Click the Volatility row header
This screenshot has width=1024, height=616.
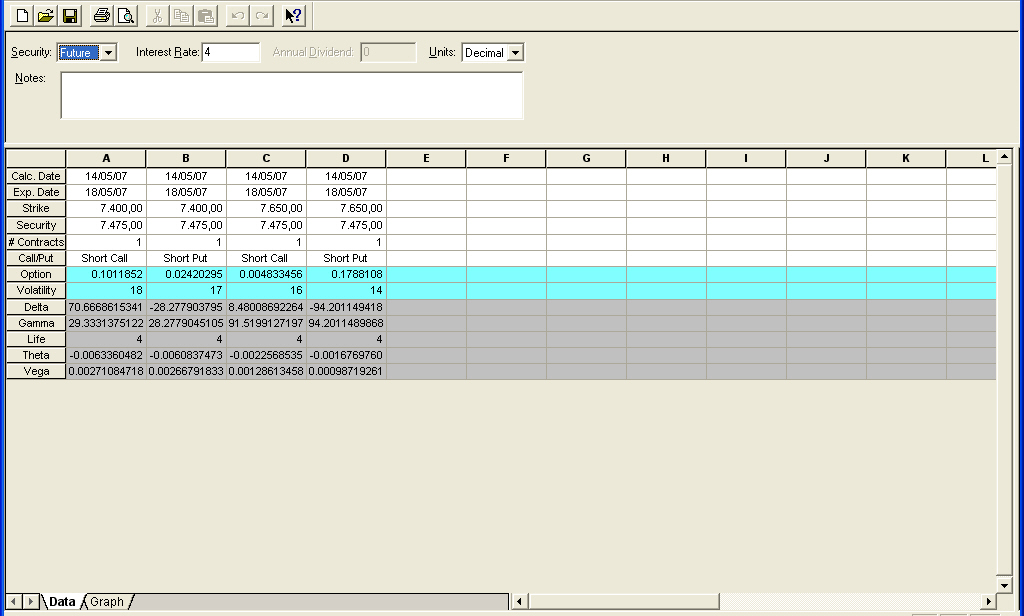[x=36, y=290]
